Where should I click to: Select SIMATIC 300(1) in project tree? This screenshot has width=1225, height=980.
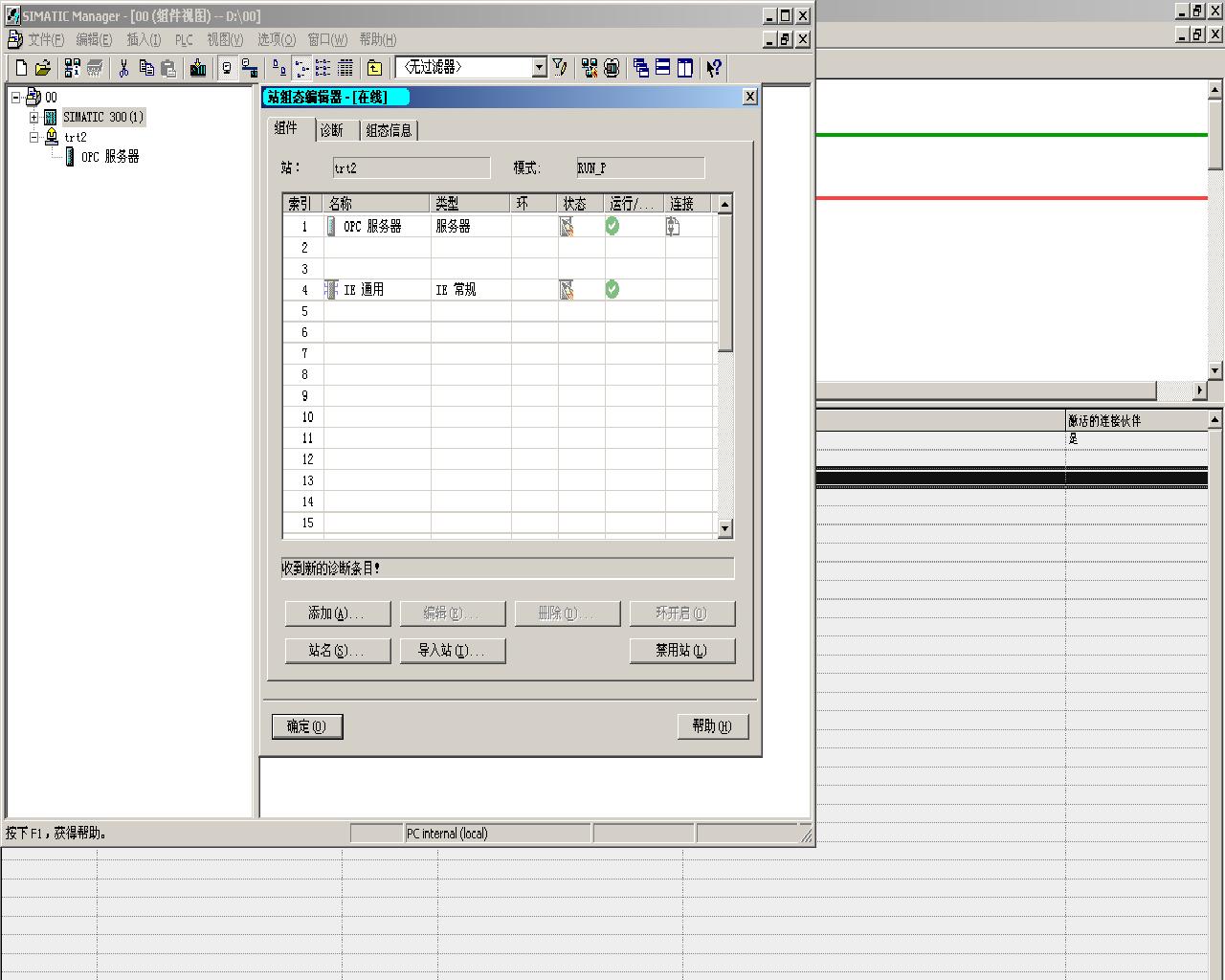pos(103,117)
